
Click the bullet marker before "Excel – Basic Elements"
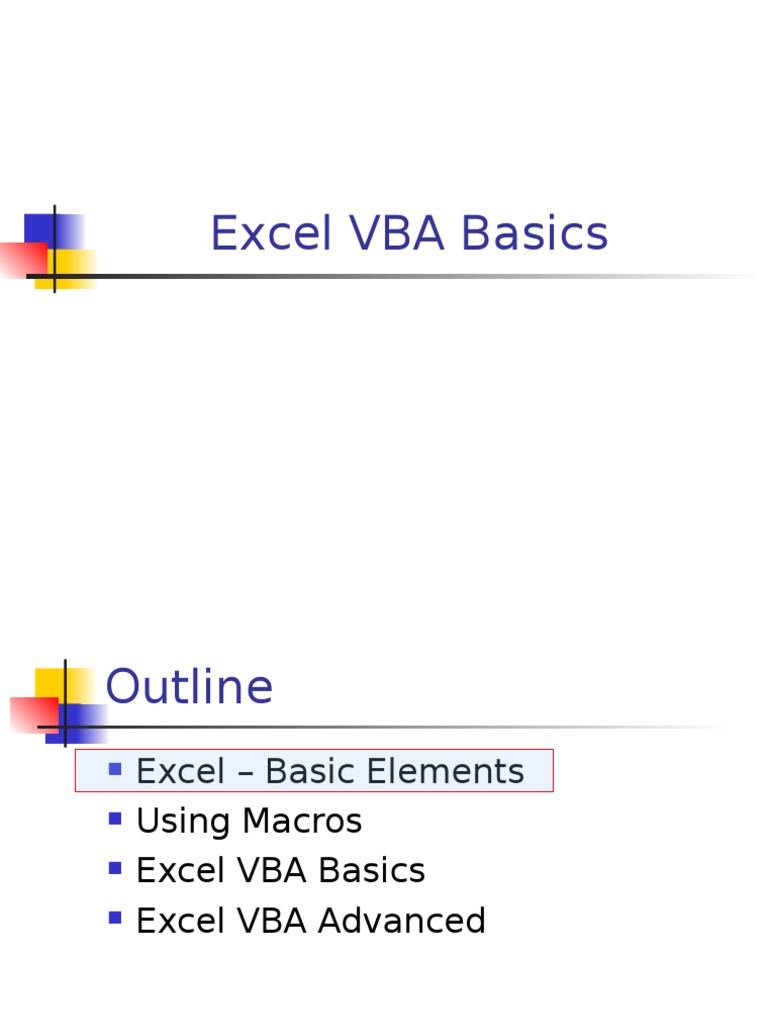point(115,769)
